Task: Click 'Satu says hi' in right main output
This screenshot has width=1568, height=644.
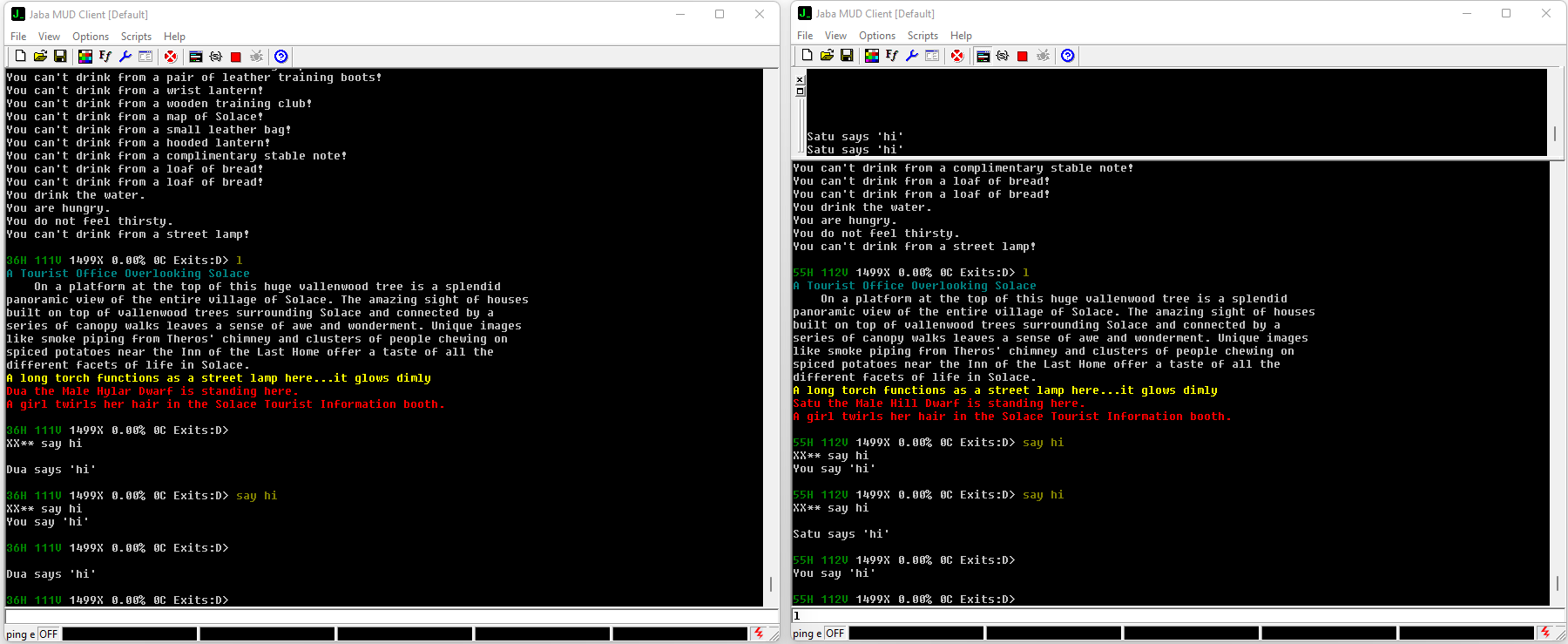Action: pyautogui.click(x=841, y=534)
